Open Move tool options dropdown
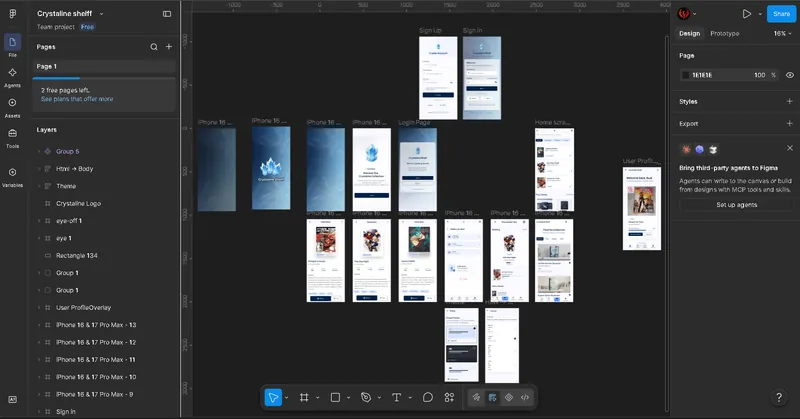Viewport: 800px width, 419px height. (x=287, y=398)
